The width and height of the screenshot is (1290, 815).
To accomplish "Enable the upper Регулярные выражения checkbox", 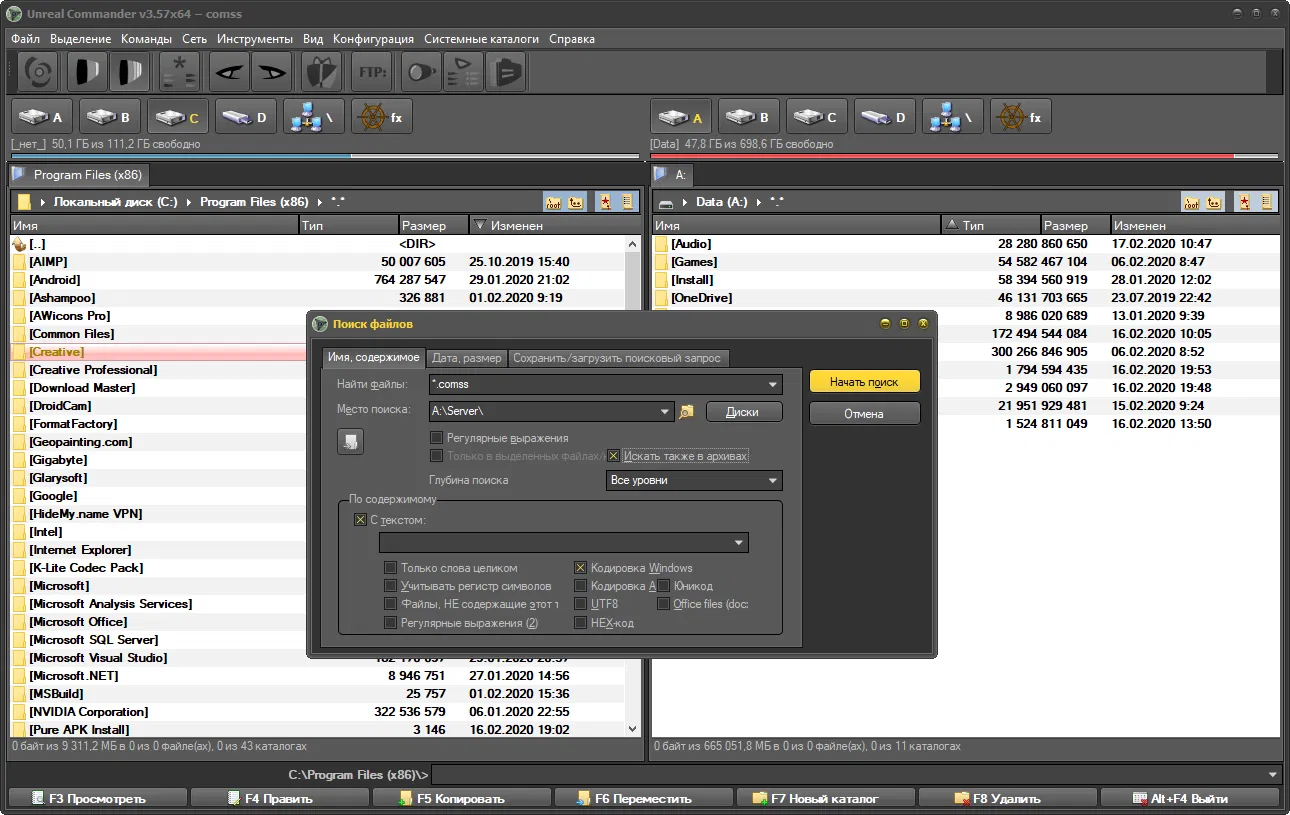I will pyautogui.click(x=437, y=438).
